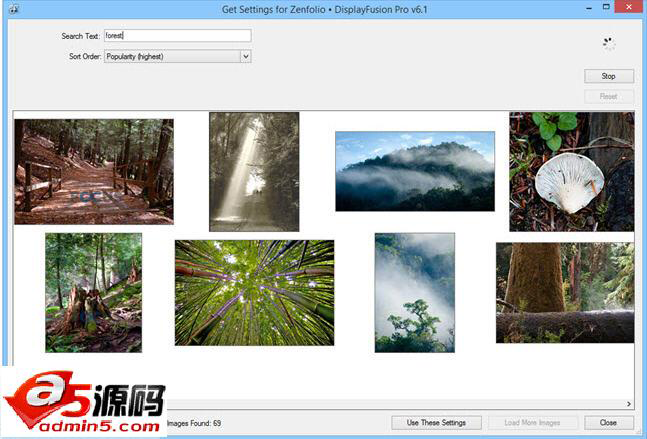Click the Use These Settings button
This screenshot has height=439, width=647.
pyautogui.click(x=436, y=422)
